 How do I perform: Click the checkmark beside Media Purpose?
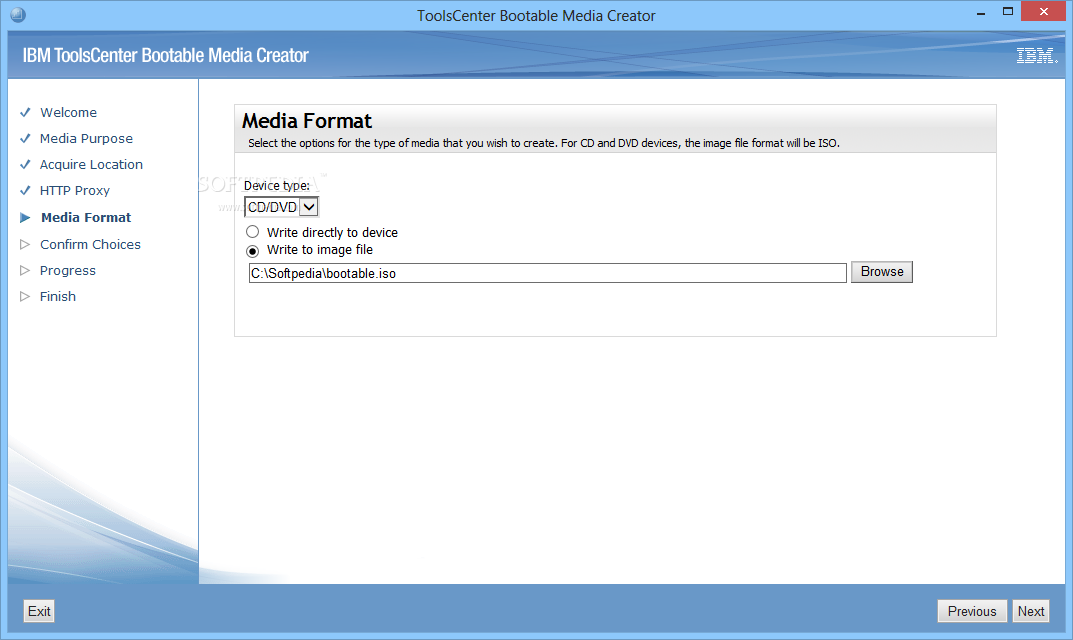point(25,138)
